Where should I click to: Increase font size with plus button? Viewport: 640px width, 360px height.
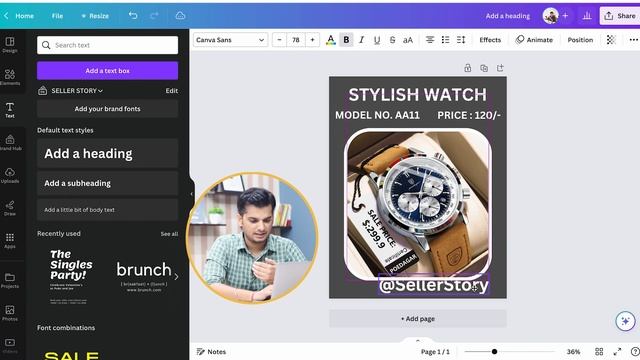click(312, 40)
